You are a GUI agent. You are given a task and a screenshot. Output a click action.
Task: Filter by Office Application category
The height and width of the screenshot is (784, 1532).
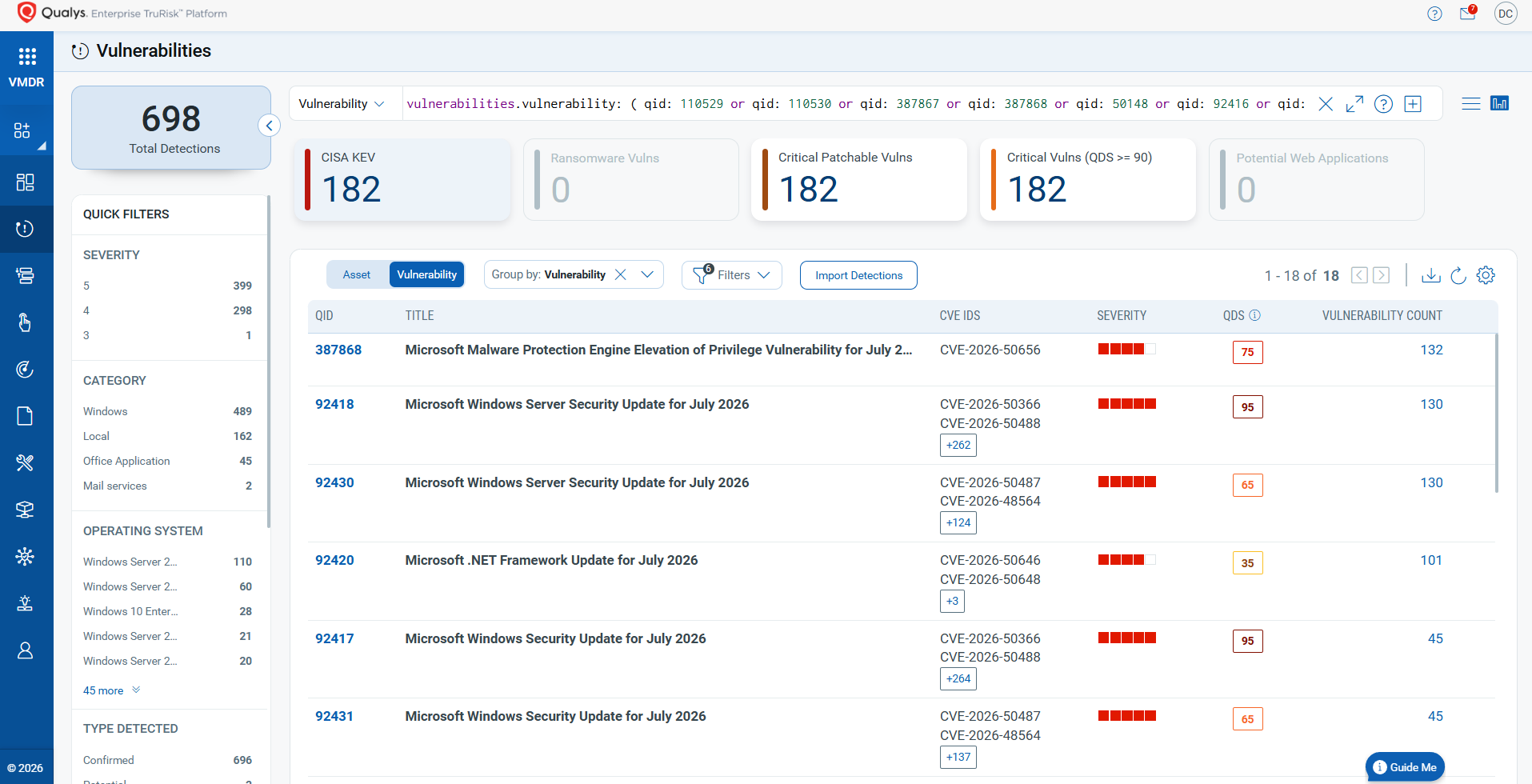(167, 461)
